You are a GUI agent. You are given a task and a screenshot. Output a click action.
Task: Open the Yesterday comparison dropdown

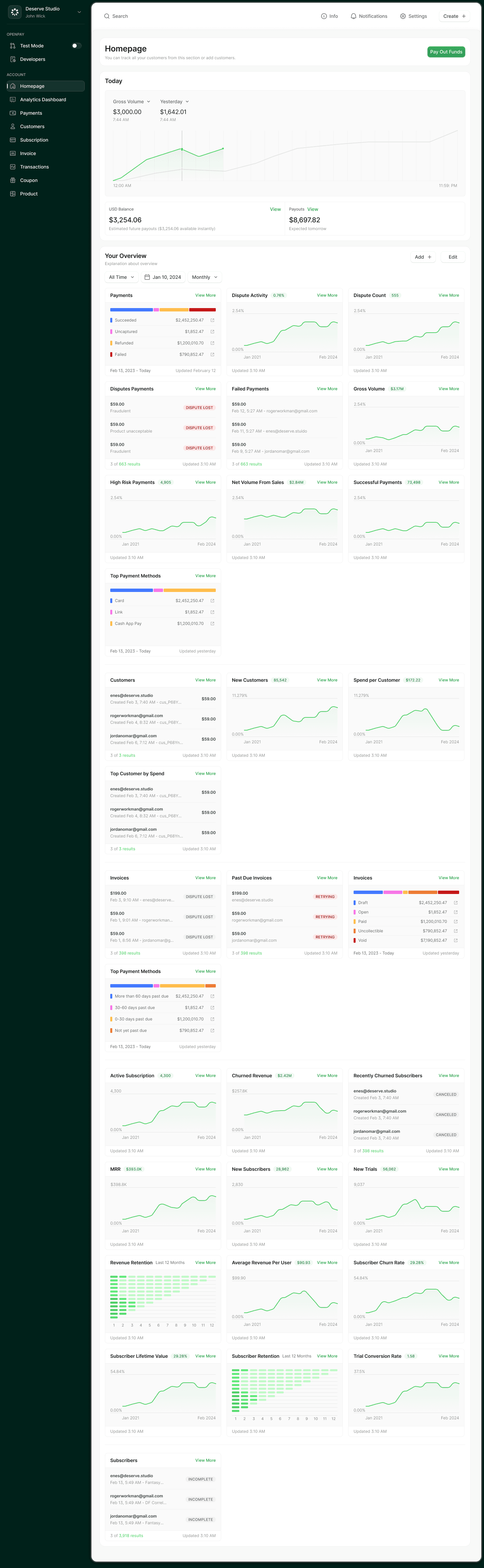(x=174, y=102)
